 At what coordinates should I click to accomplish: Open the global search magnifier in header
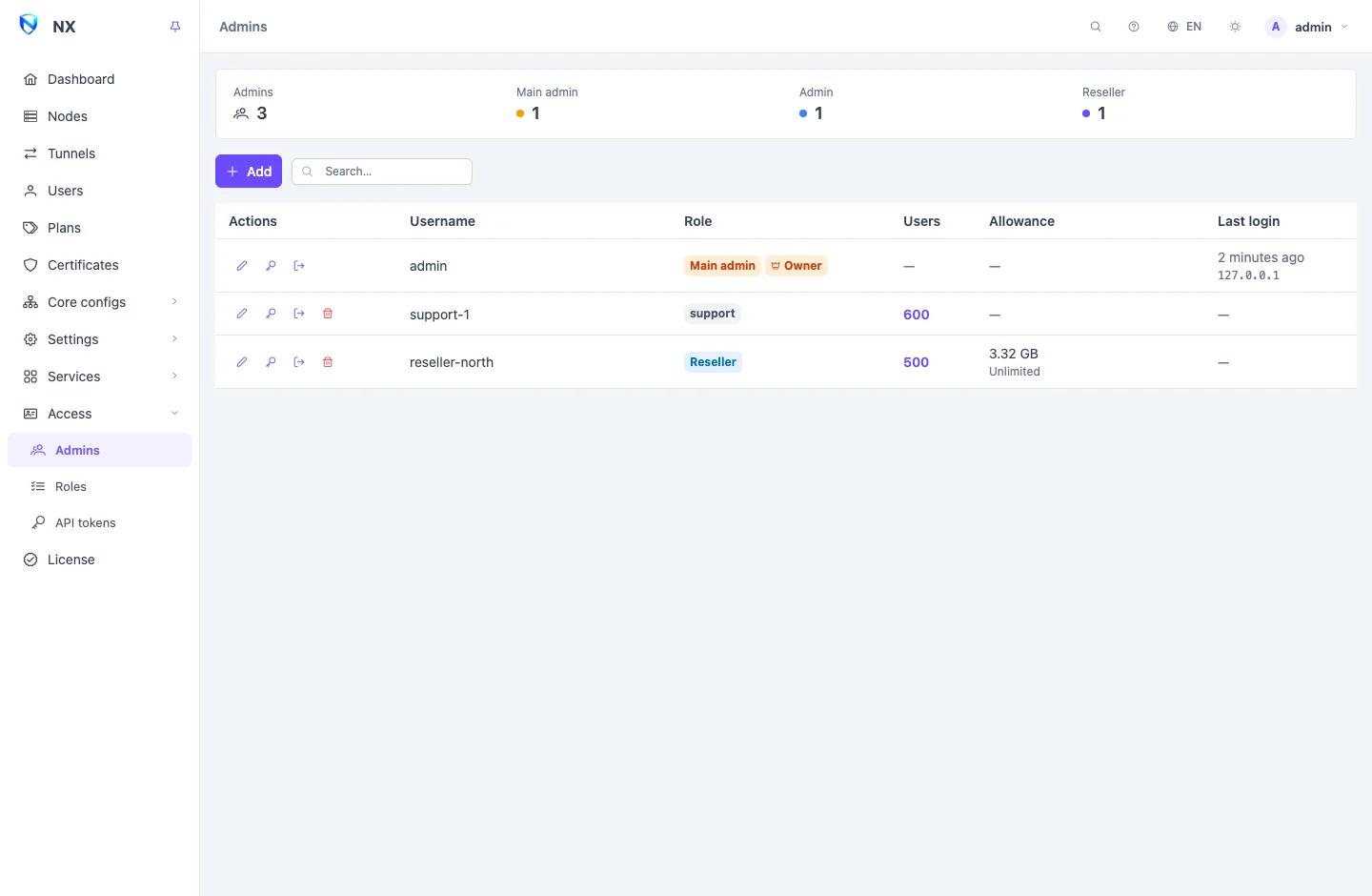pyautogui.click(x=1096, y=27)
